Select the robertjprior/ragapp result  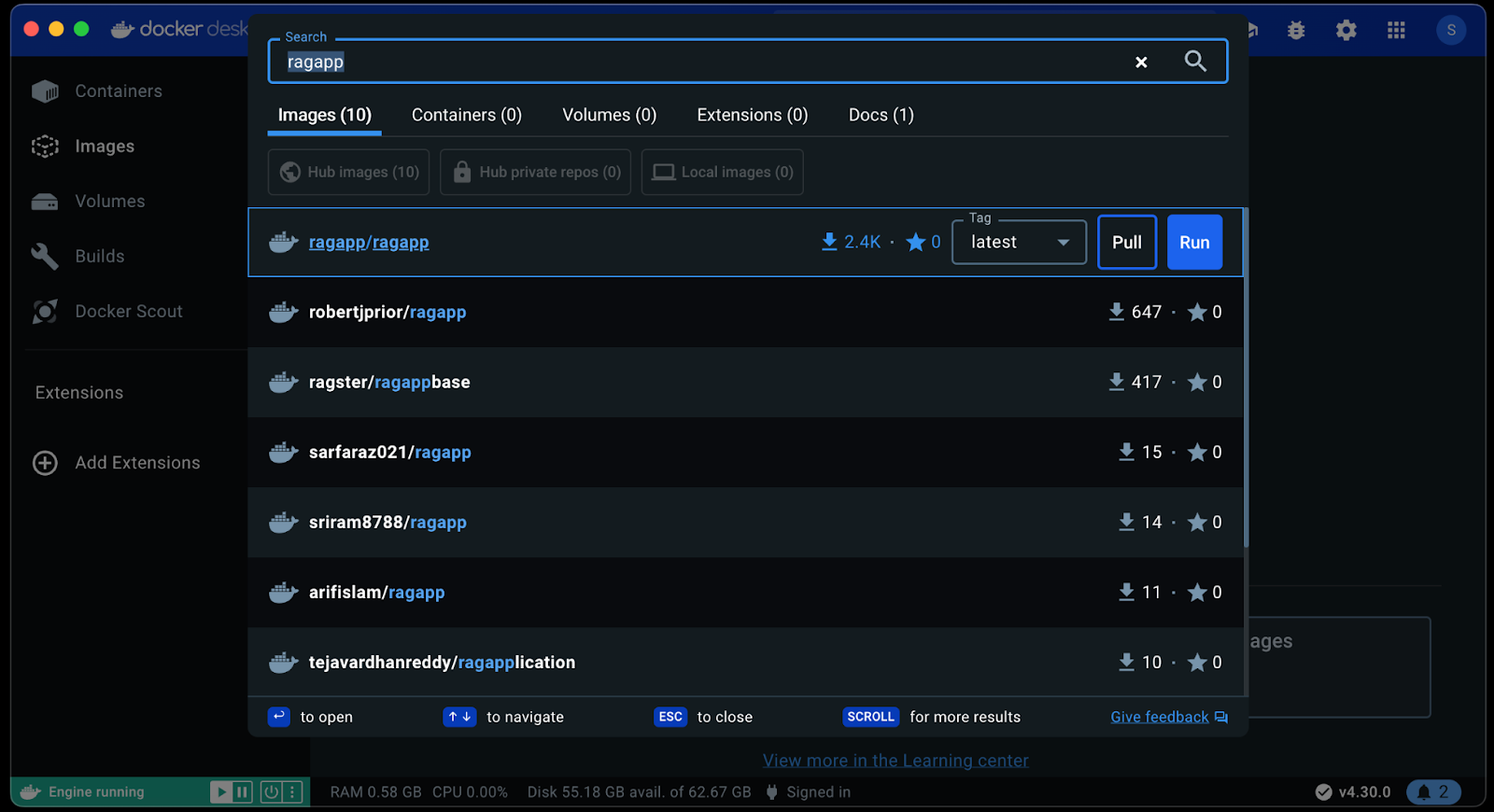(x=745, y=313)
